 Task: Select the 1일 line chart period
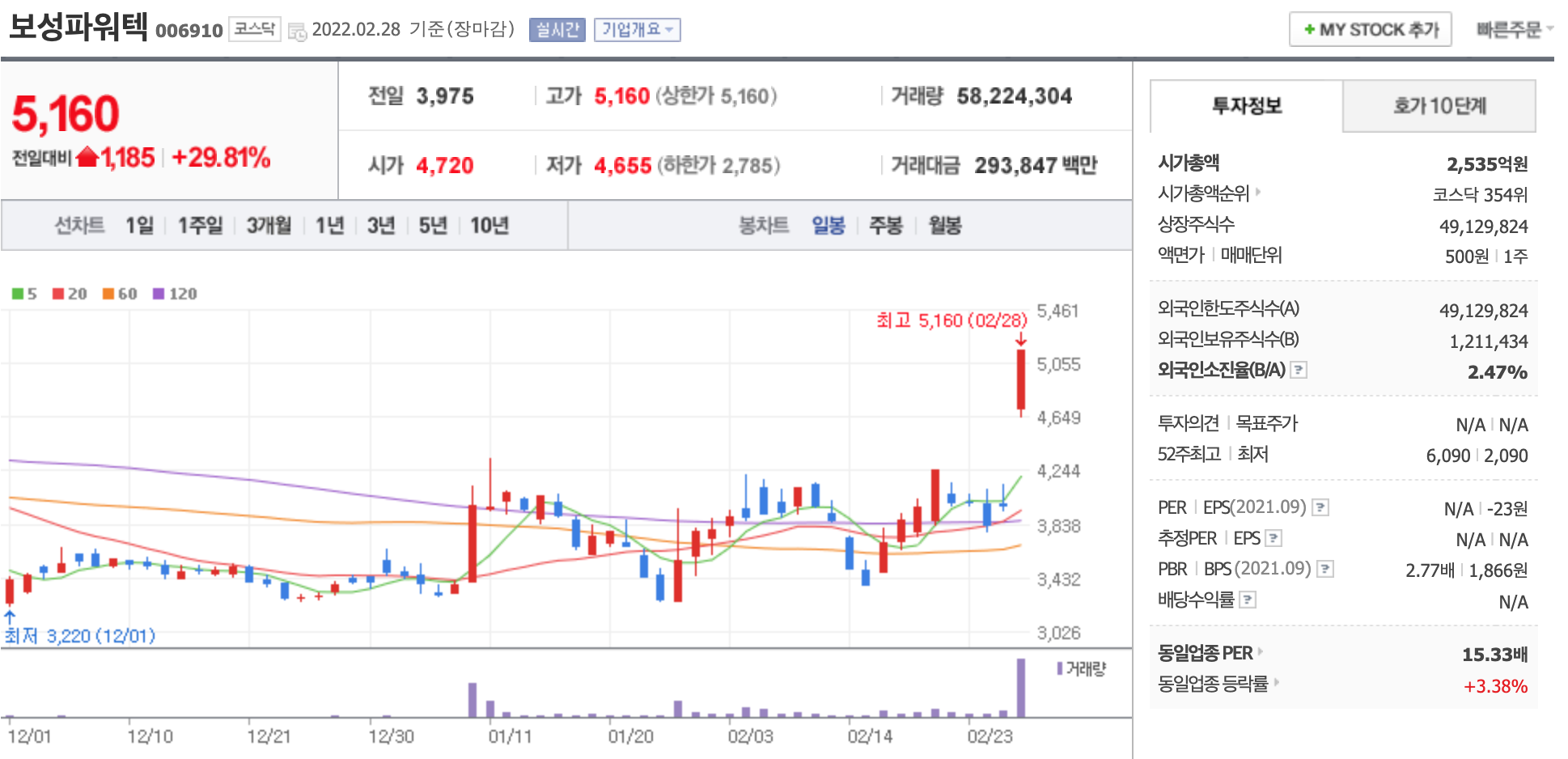139,226
